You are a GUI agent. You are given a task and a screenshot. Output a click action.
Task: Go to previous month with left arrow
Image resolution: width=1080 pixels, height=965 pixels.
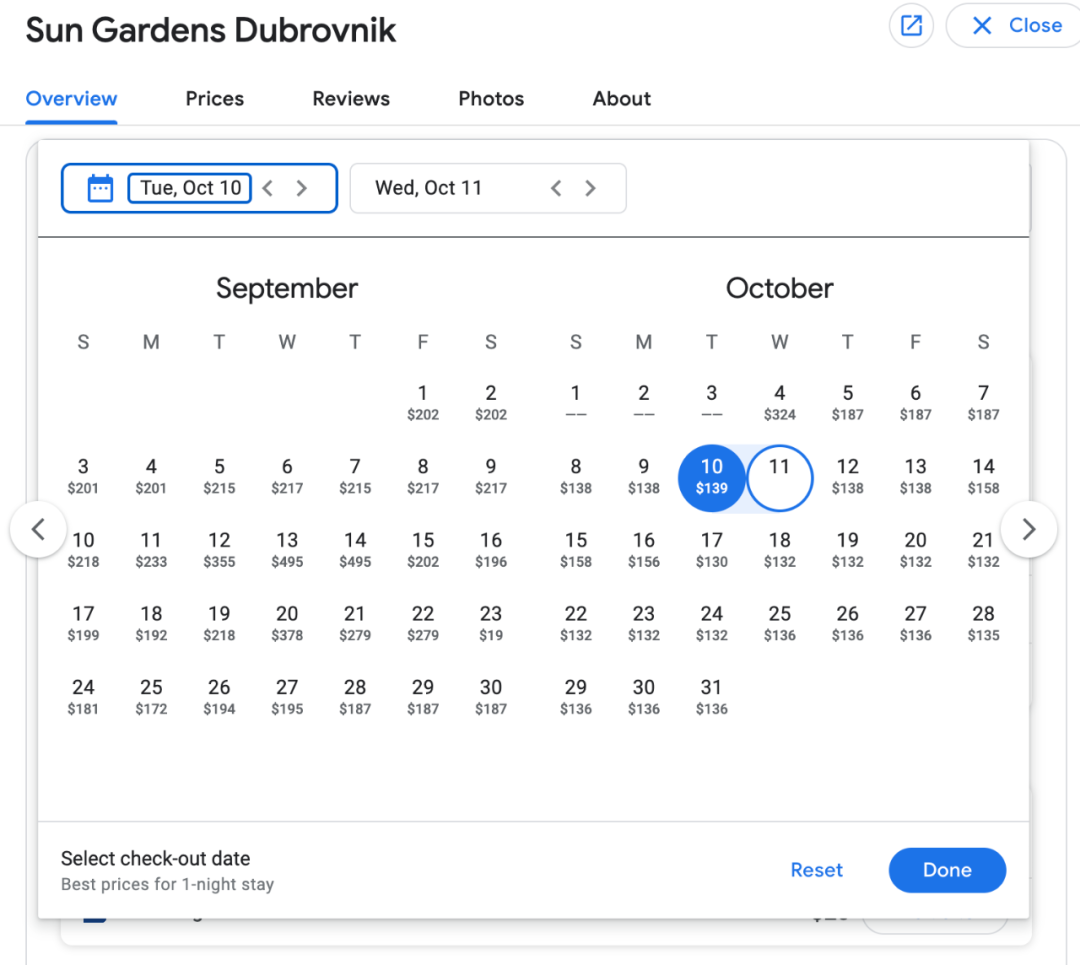[x=38, y=529]
